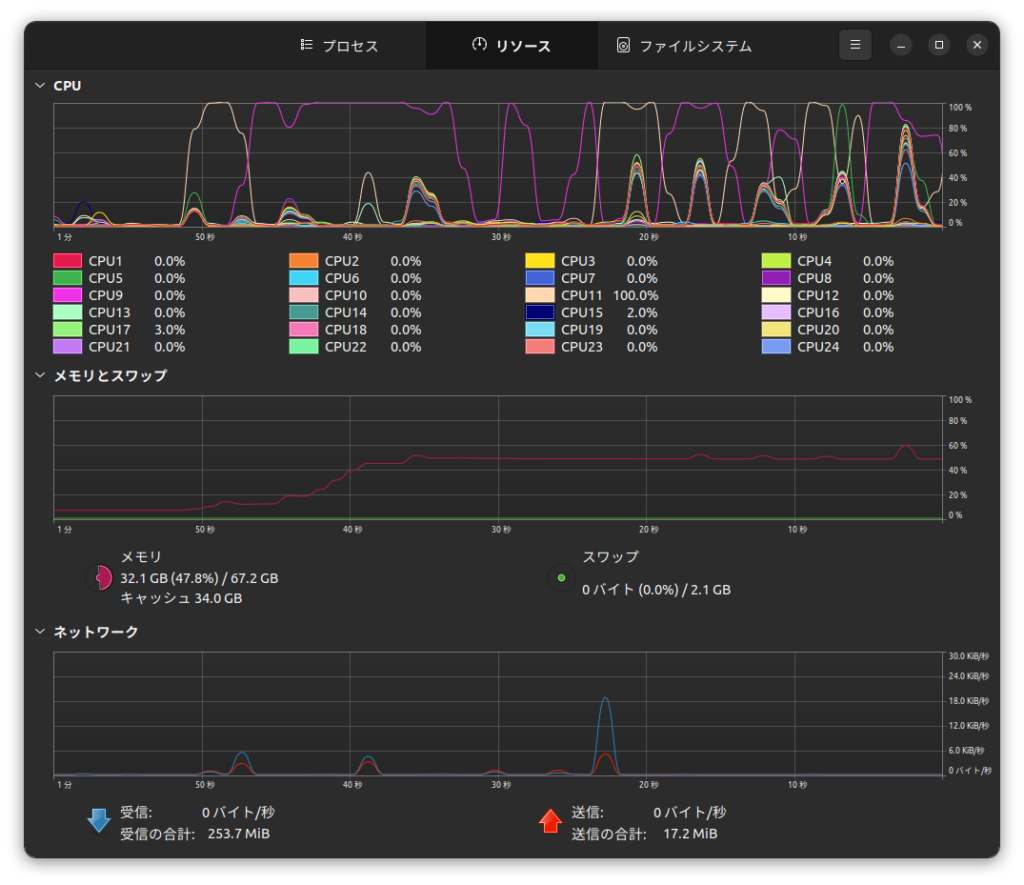Select the CPU11 color swatch
Image resolution: width=1024 pixels, height=885 pixels.
(x=541, y=295)
